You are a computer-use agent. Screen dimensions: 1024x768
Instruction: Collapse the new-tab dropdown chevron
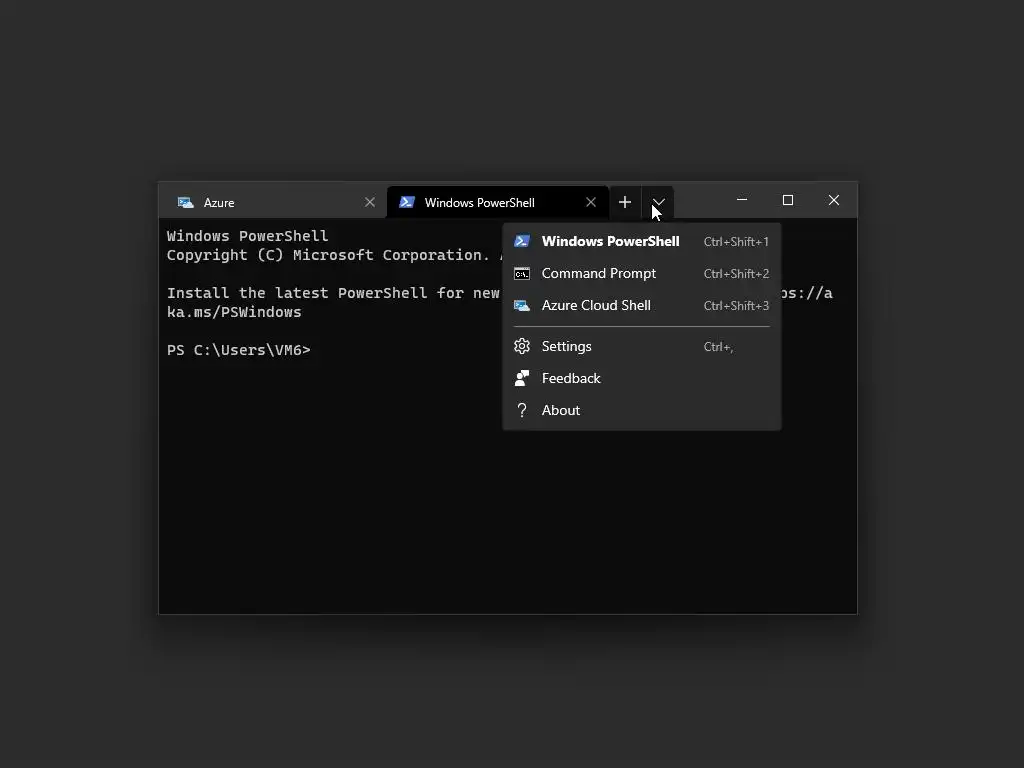tap(658, 202)
